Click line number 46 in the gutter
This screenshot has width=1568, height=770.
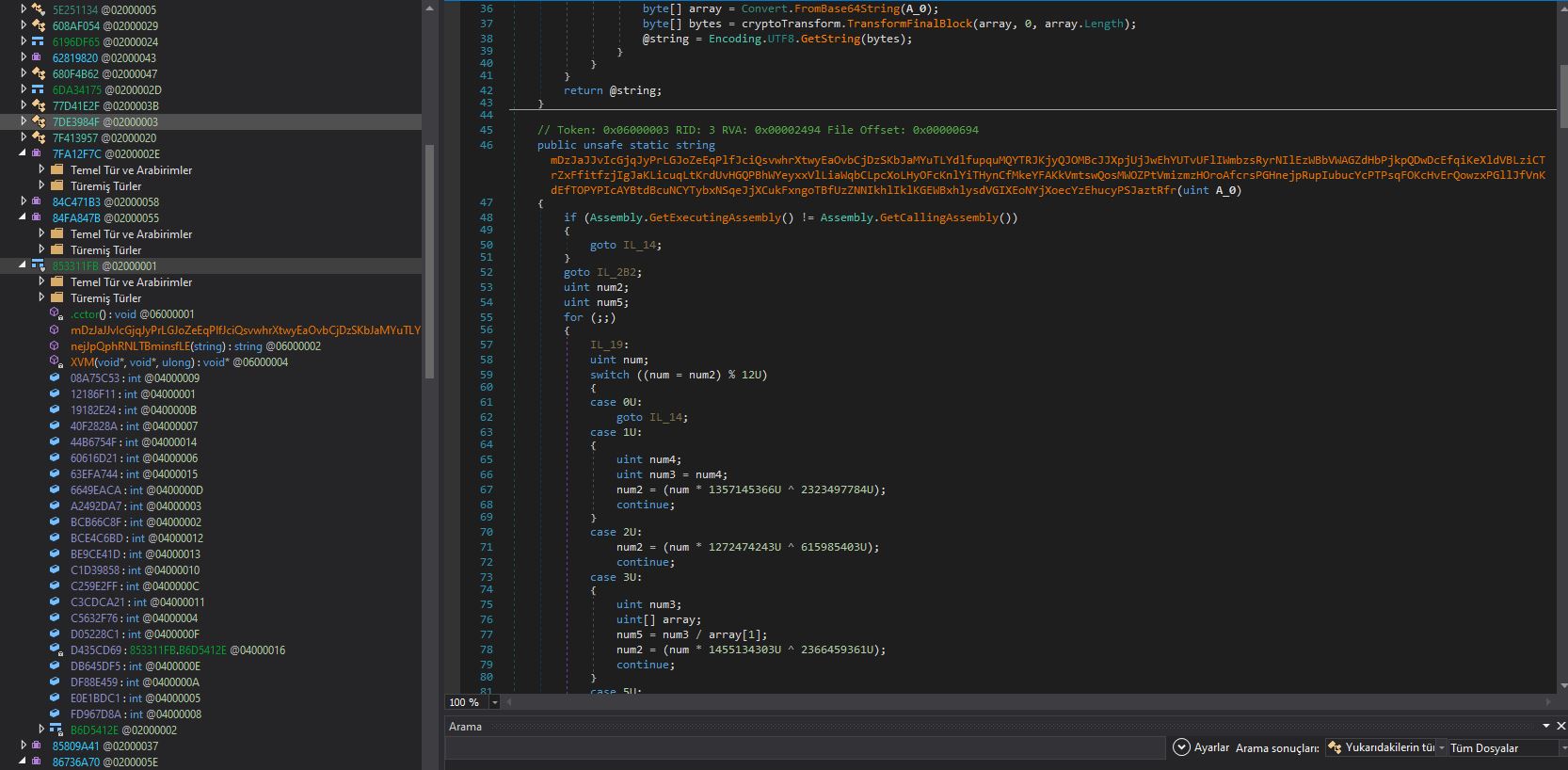pyautogui.click(x=486, y=145)
